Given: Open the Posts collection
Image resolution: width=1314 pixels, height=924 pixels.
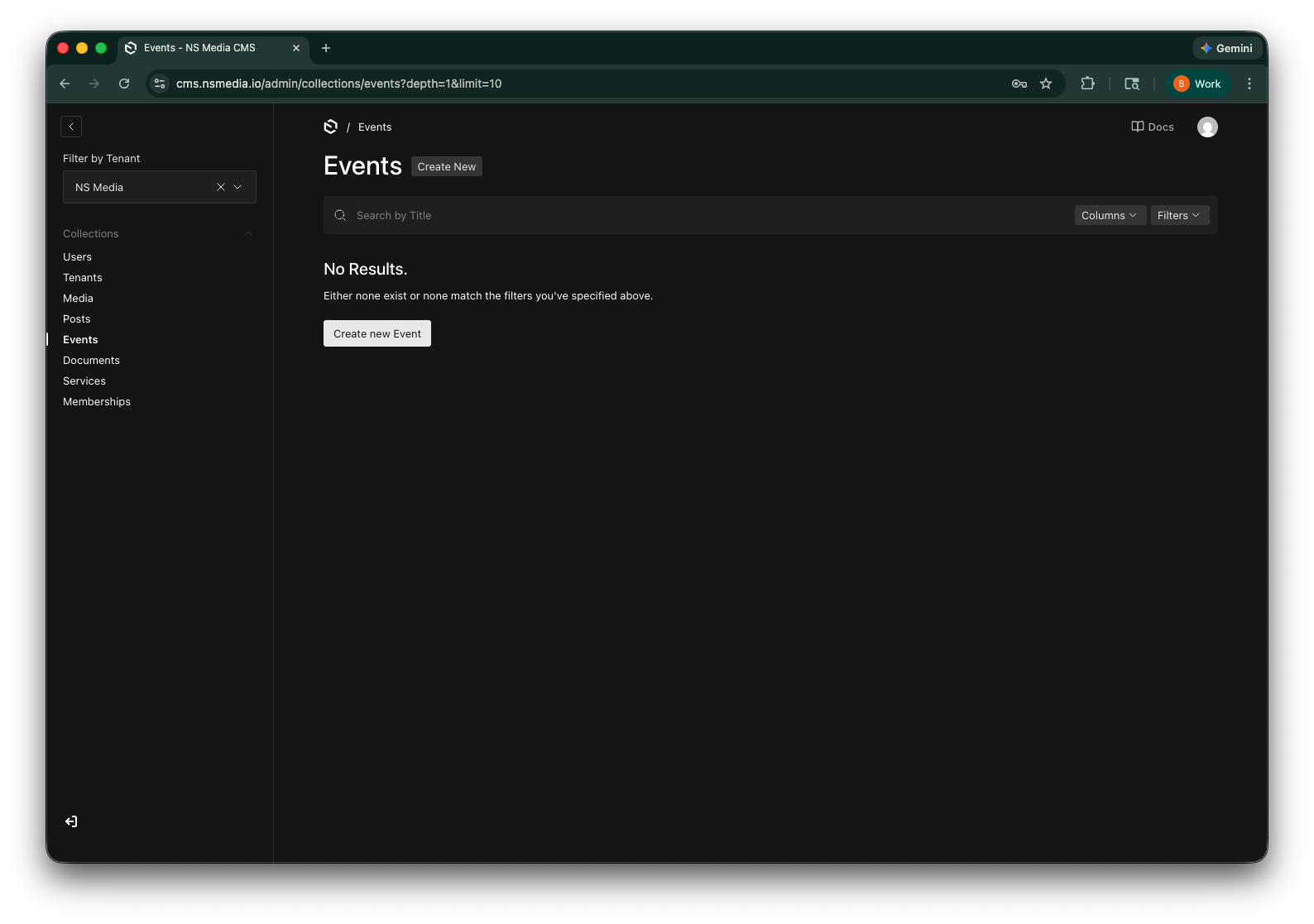Looking at the screenshot, I should (77, 319).
